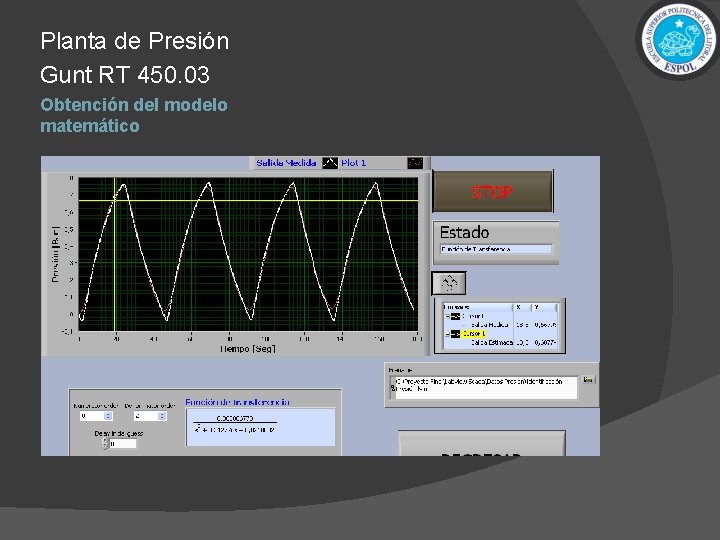Click the Delay initial guess value field

(x=123, y=444)
